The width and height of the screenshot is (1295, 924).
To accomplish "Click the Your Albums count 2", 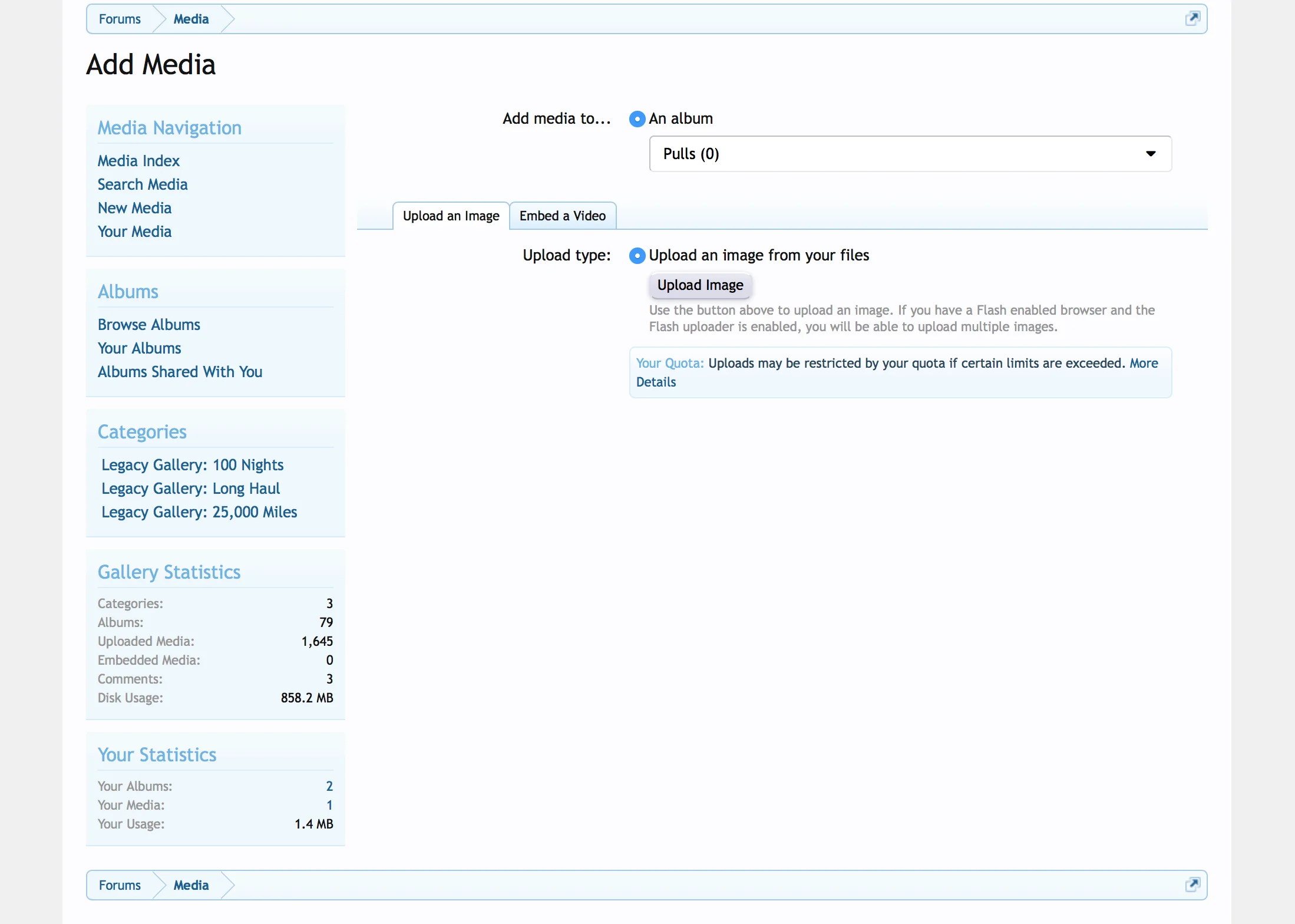I will click(x=329, y=786).
